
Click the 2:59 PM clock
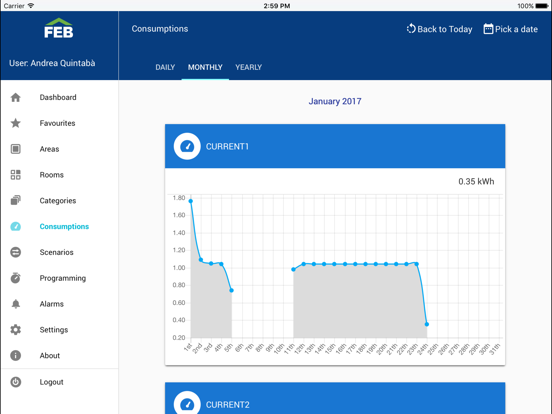277,6
